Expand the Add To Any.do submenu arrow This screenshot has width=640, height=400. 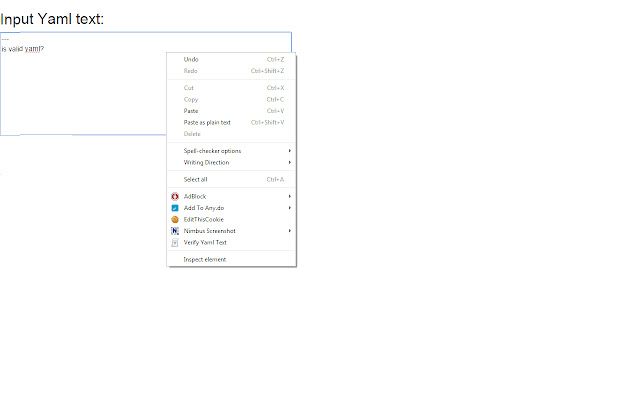tap(290, 208)
